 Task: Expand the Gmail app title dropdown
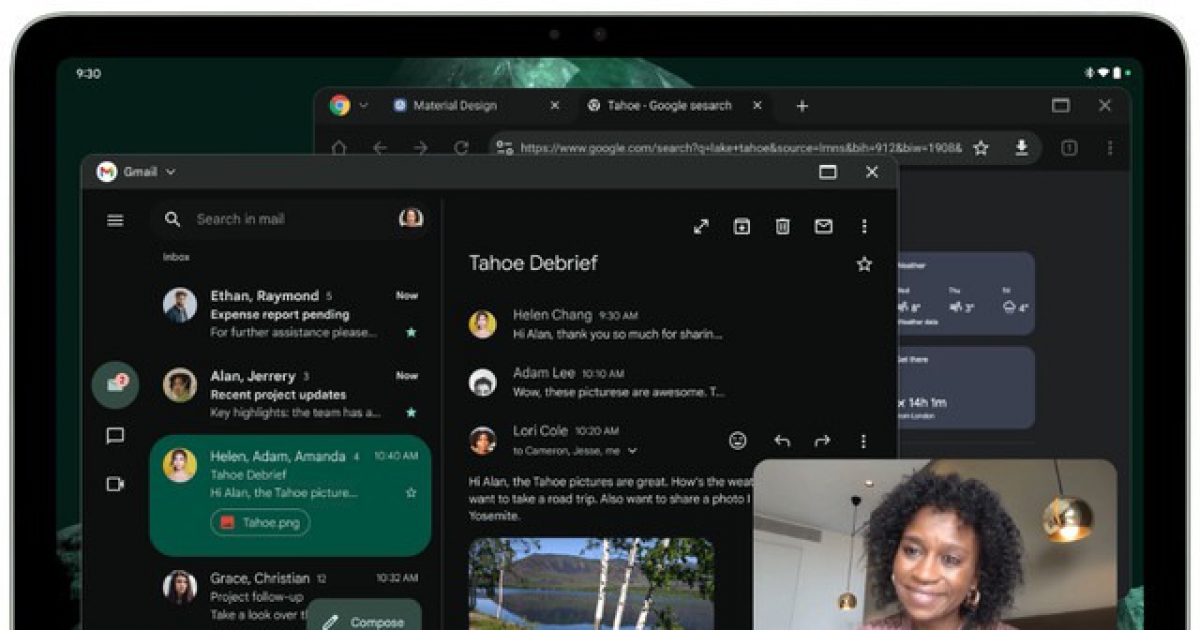pos(170,171)
